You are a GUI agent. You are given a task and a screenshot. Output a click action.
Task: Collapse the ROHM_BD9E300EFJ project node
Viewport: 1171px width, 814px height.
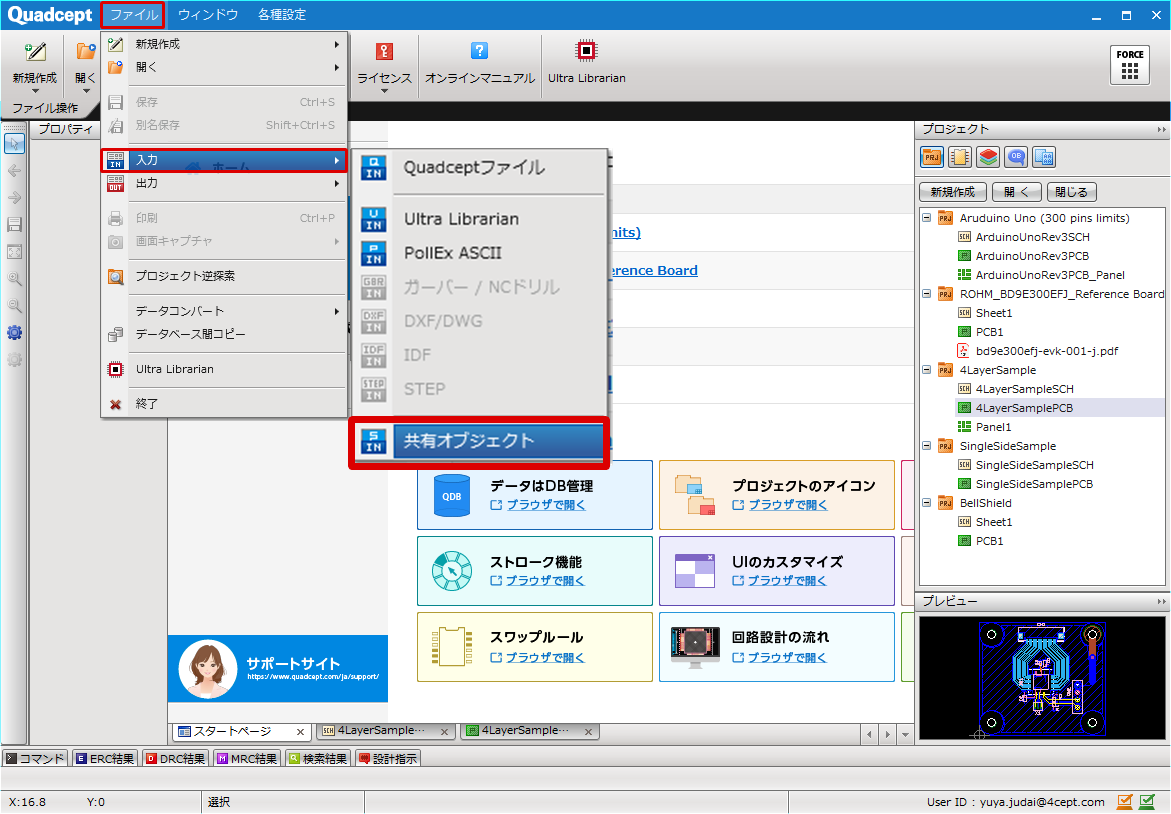click(x=927, y=294)
